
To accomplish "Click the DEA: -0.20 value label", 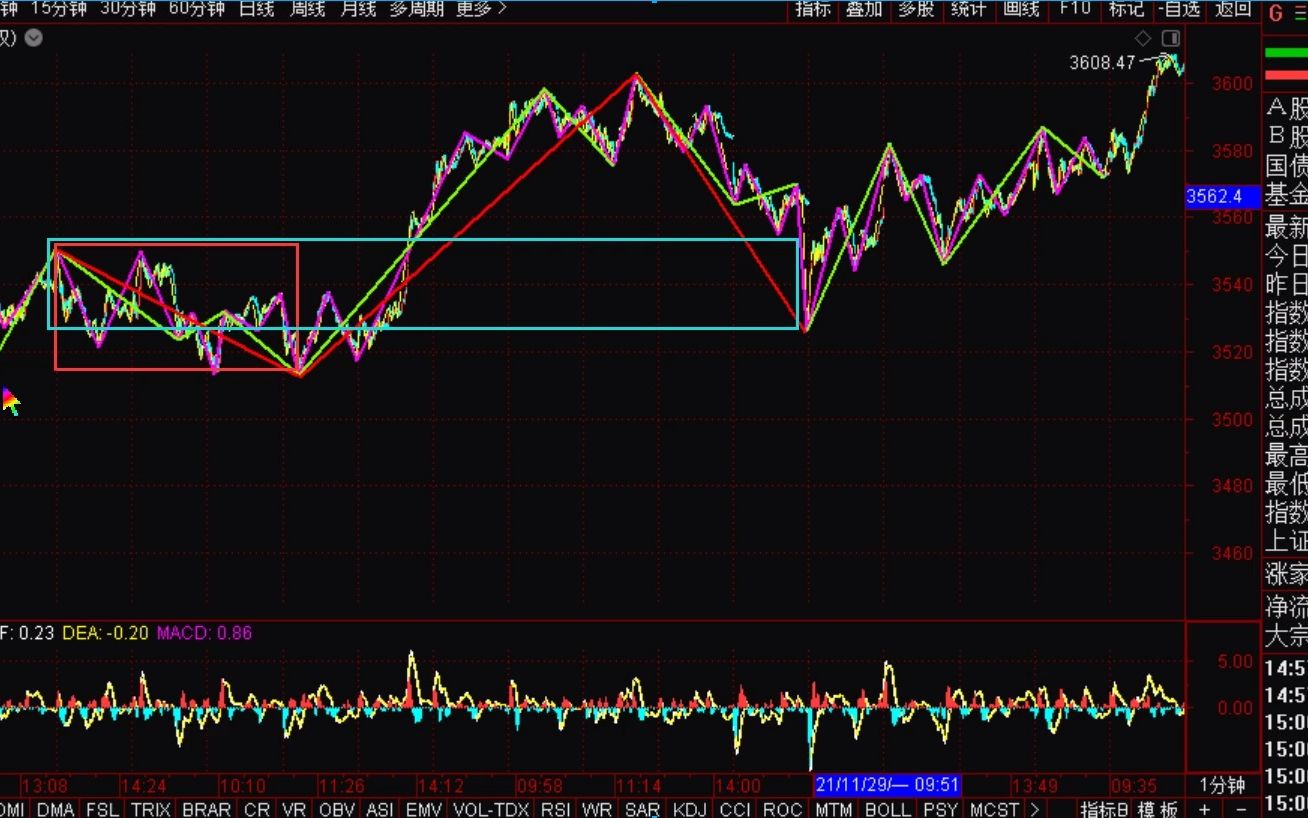I will [x=105, y=633].
